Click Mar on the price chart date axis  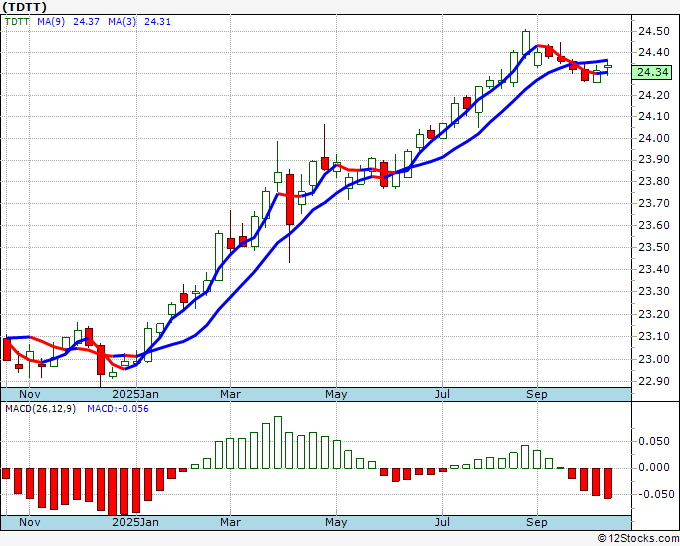point(230,394)
